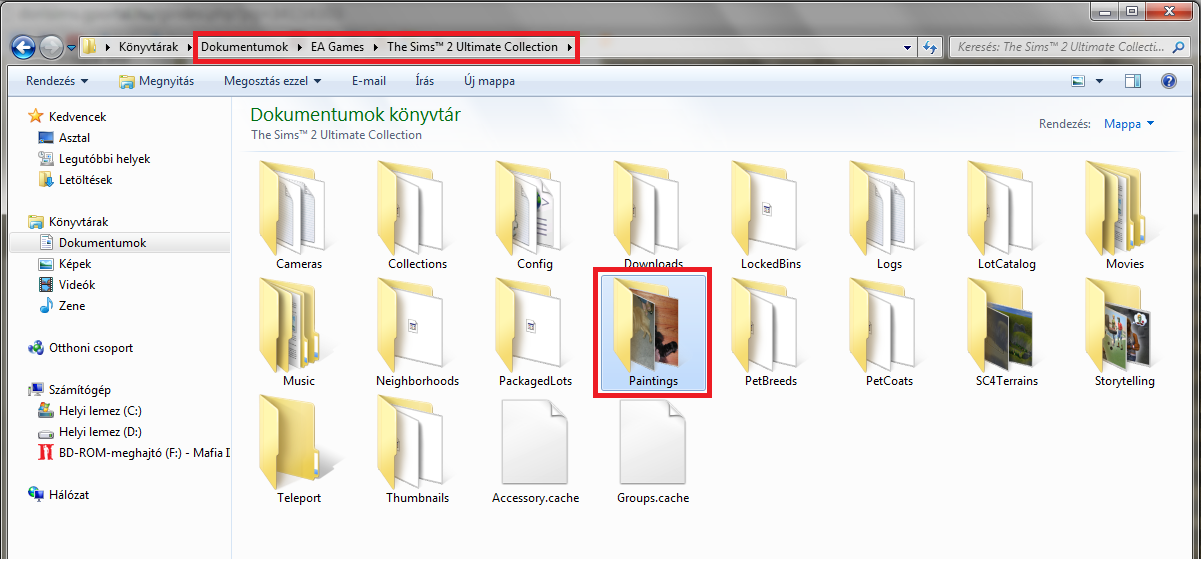Select the Storytelling folder
The height and width of the screenshot is (561, 1201).
1125,333
